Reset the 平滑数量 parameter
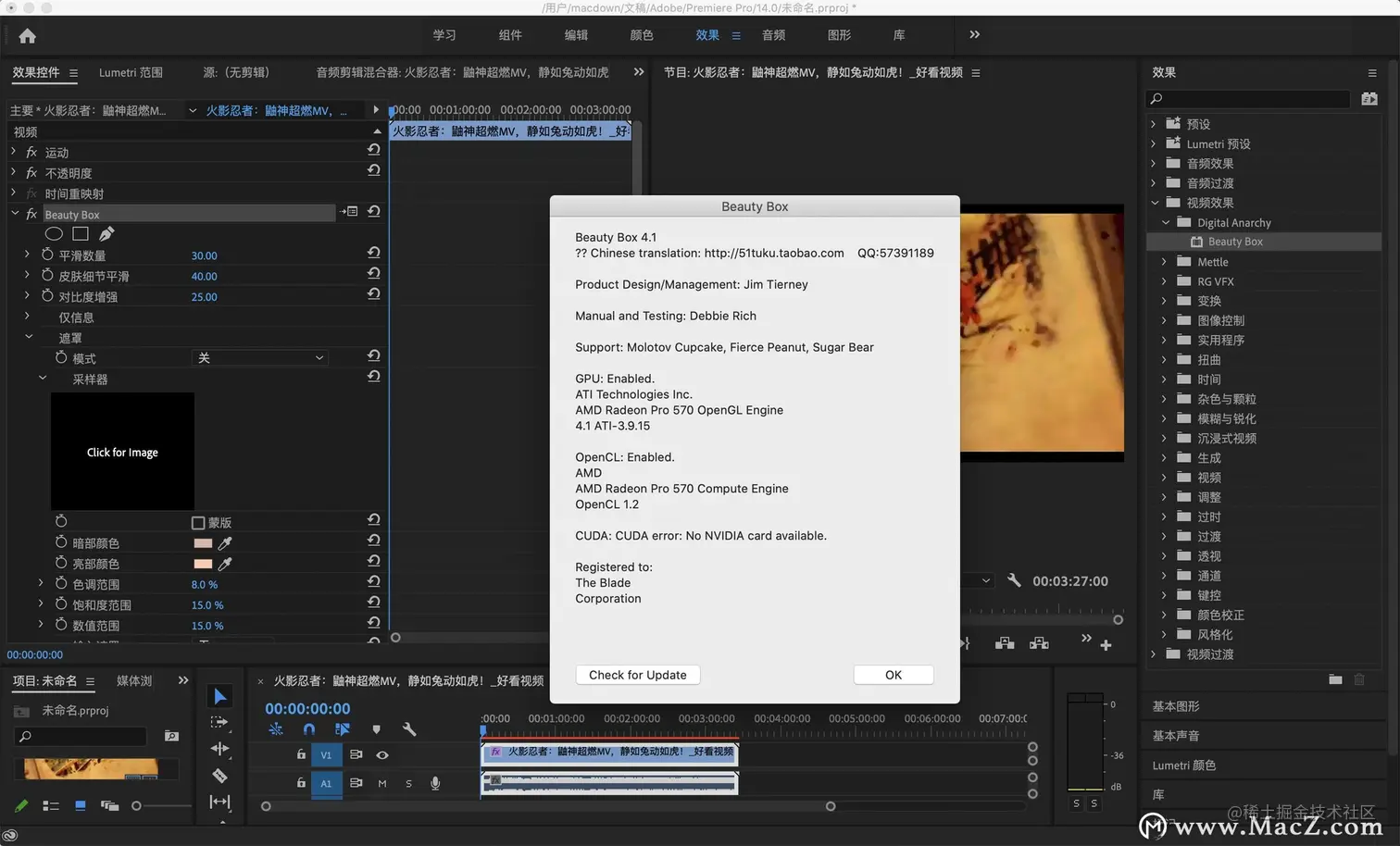This screenshot has width=1400, height=846. pos(374,253)
